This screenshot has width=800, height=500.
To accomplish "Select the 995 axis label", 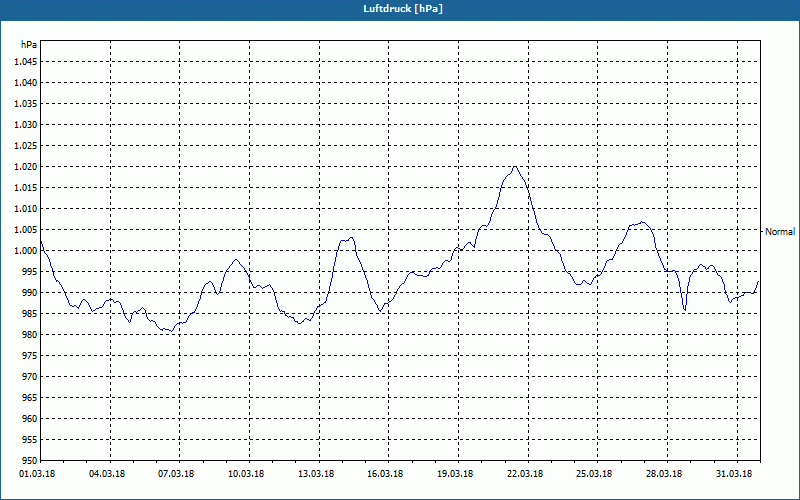I will (30, 271).
